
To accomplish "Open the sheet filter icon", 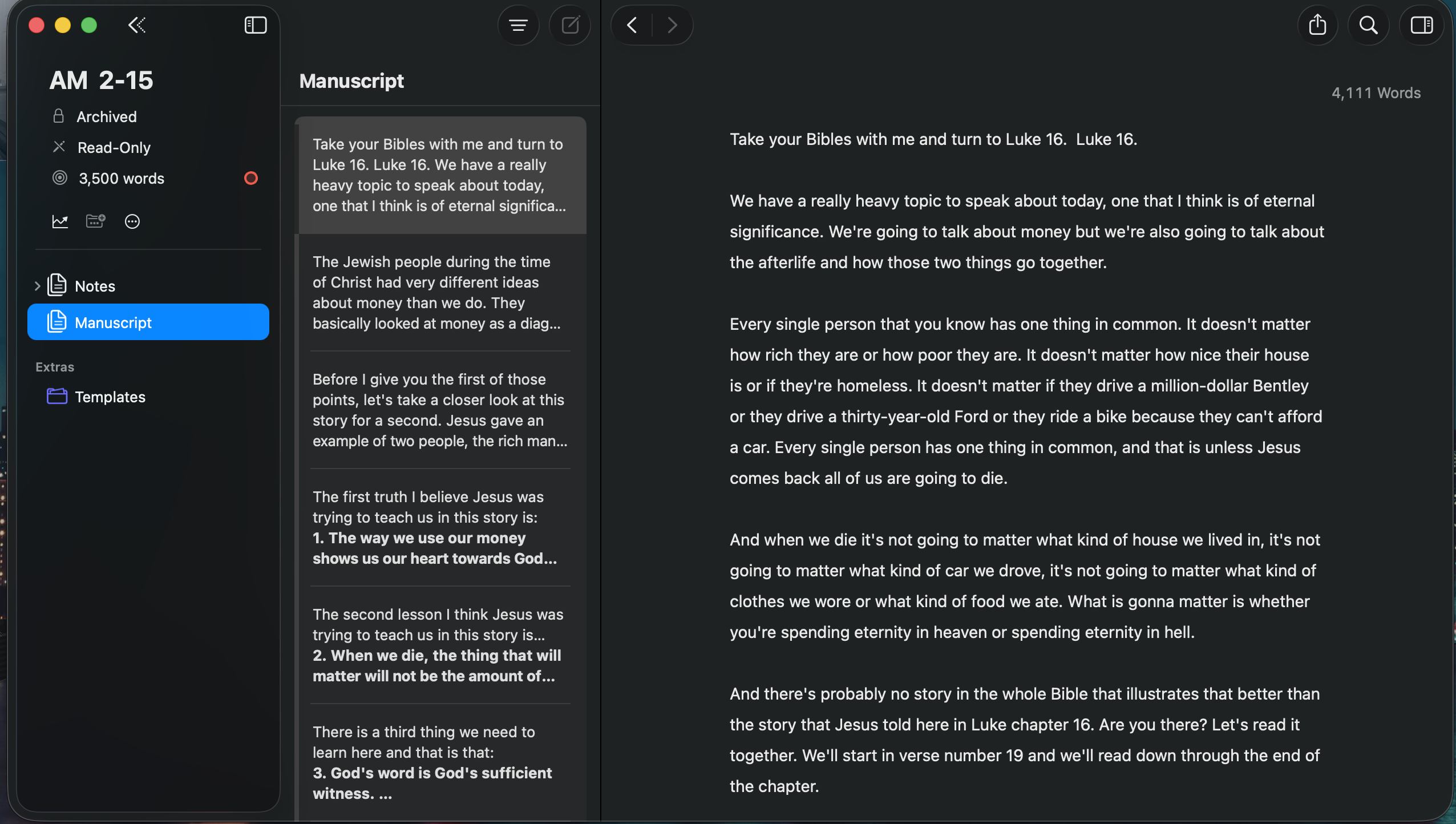I will click(518, 25).
